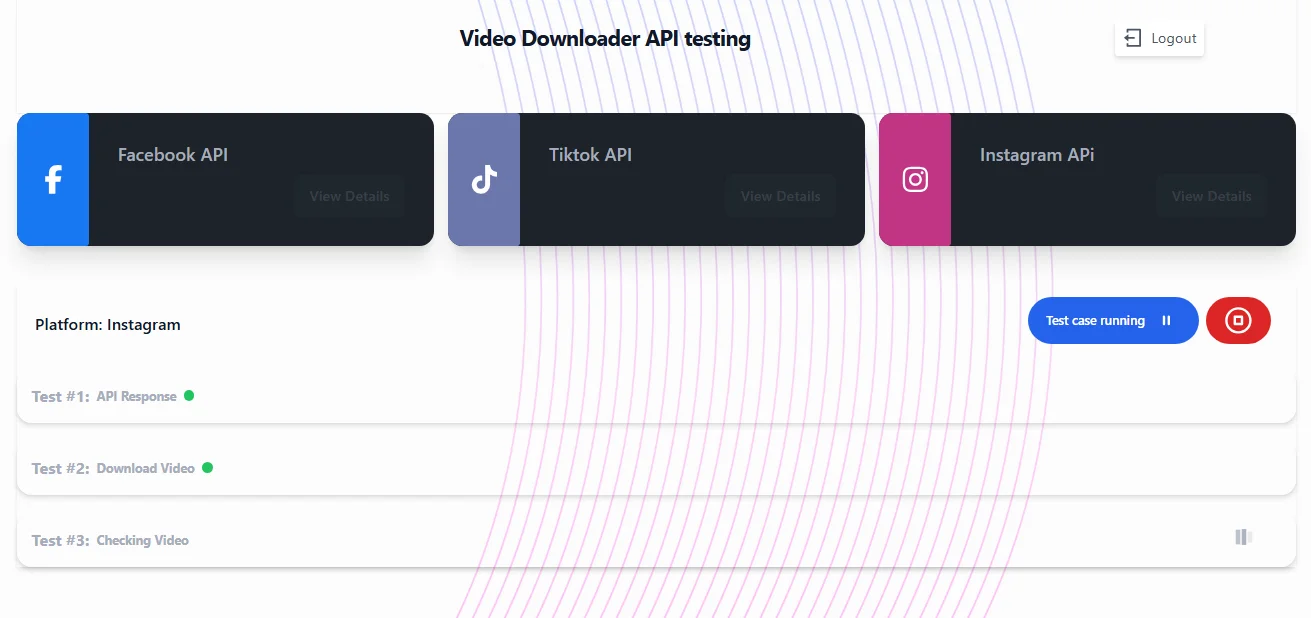Select the Facebook API card title
This screenshot has width=1311, height=618.
(x=173, y=155)
